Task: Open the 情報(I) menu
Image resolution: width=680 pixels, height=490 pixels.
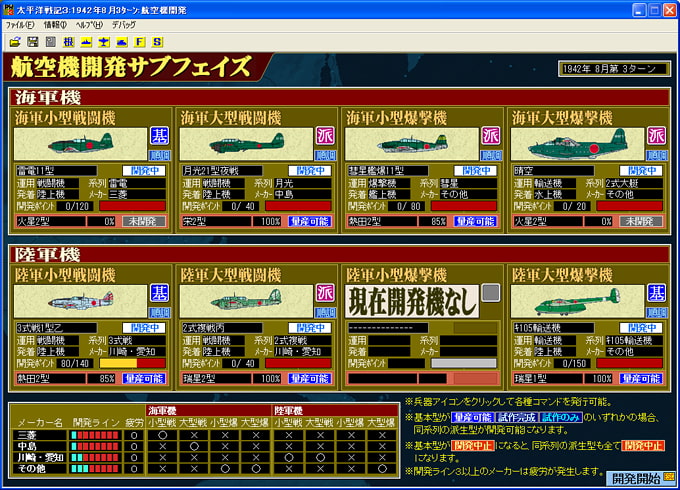Action: pyautogui.click(x=55, y=25)
